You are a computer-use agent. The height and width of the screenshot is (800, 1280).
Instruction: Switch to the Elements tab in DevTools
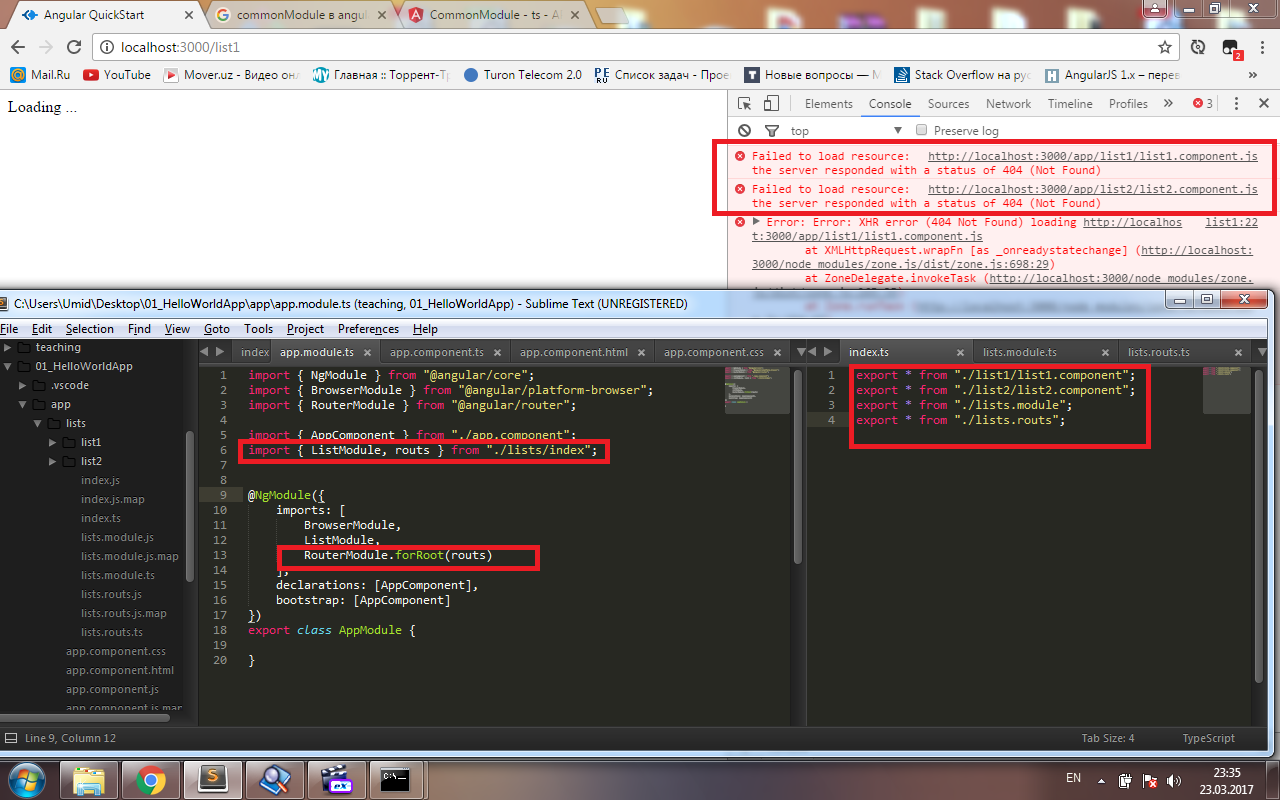[x=829, y=104]
